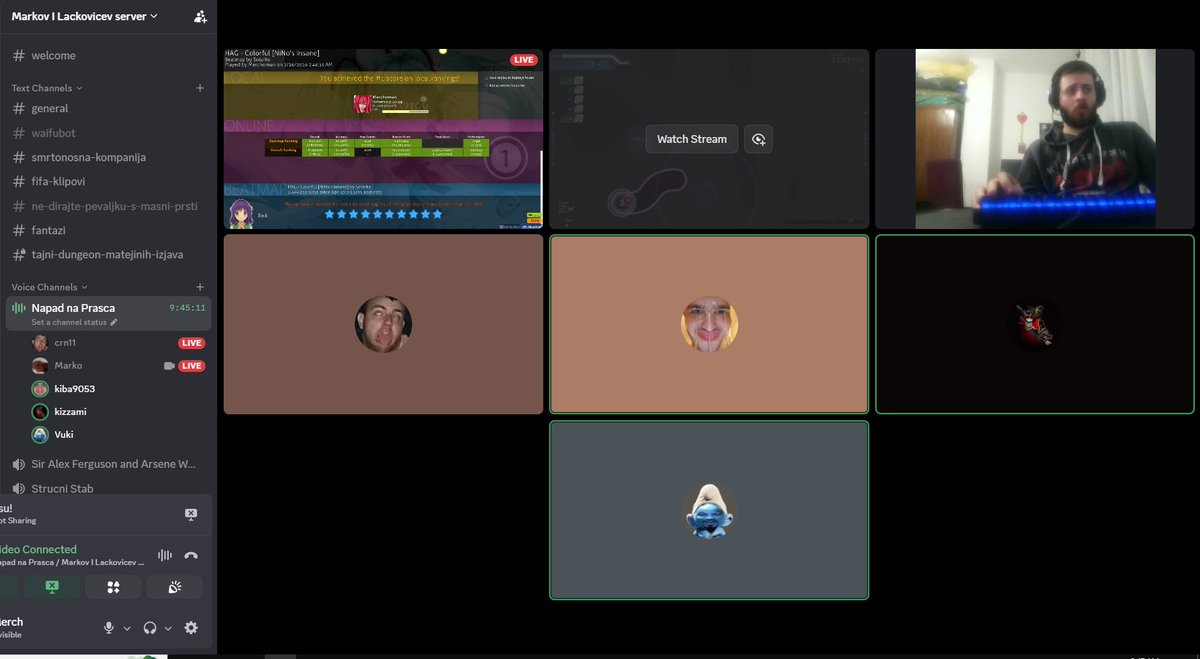Collapse the Text Channels category

(x=44, y=87)
